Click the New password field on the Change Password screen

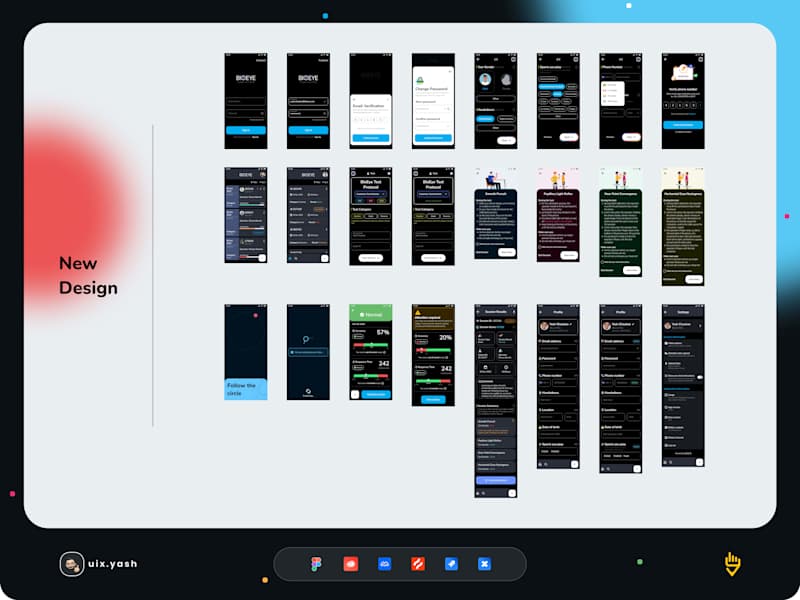point(433,109)
